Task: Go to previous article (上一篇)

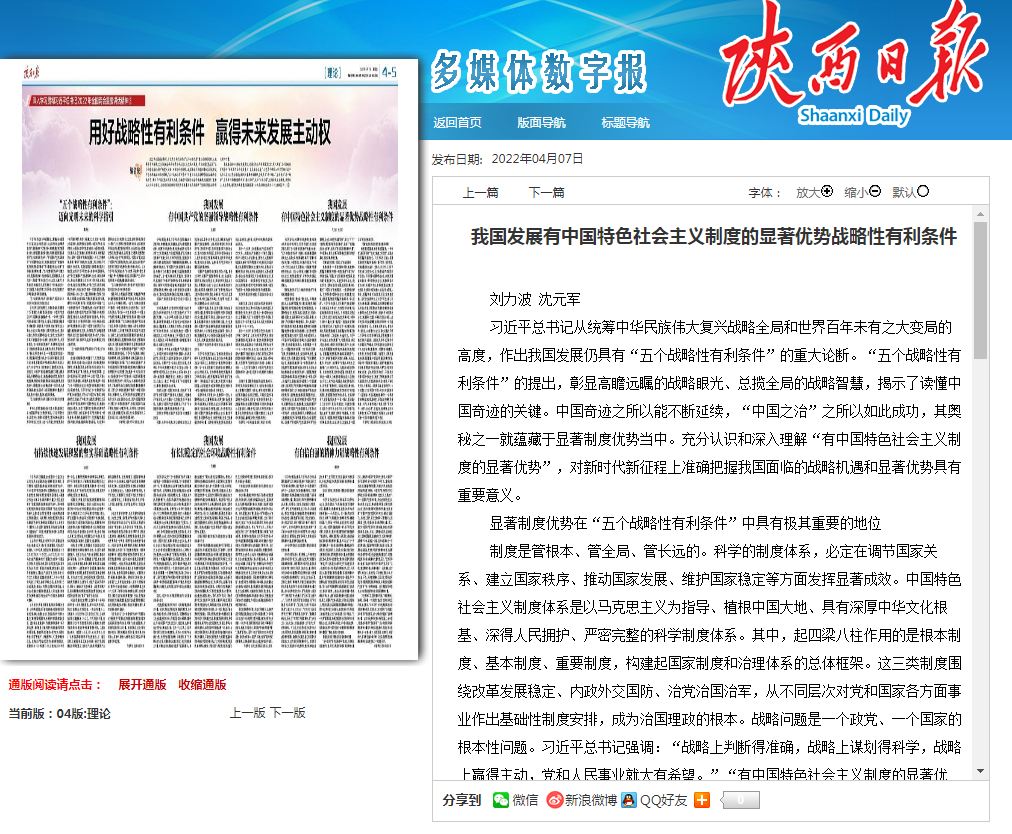Action: pyautogui.click(x=480, y=193)
